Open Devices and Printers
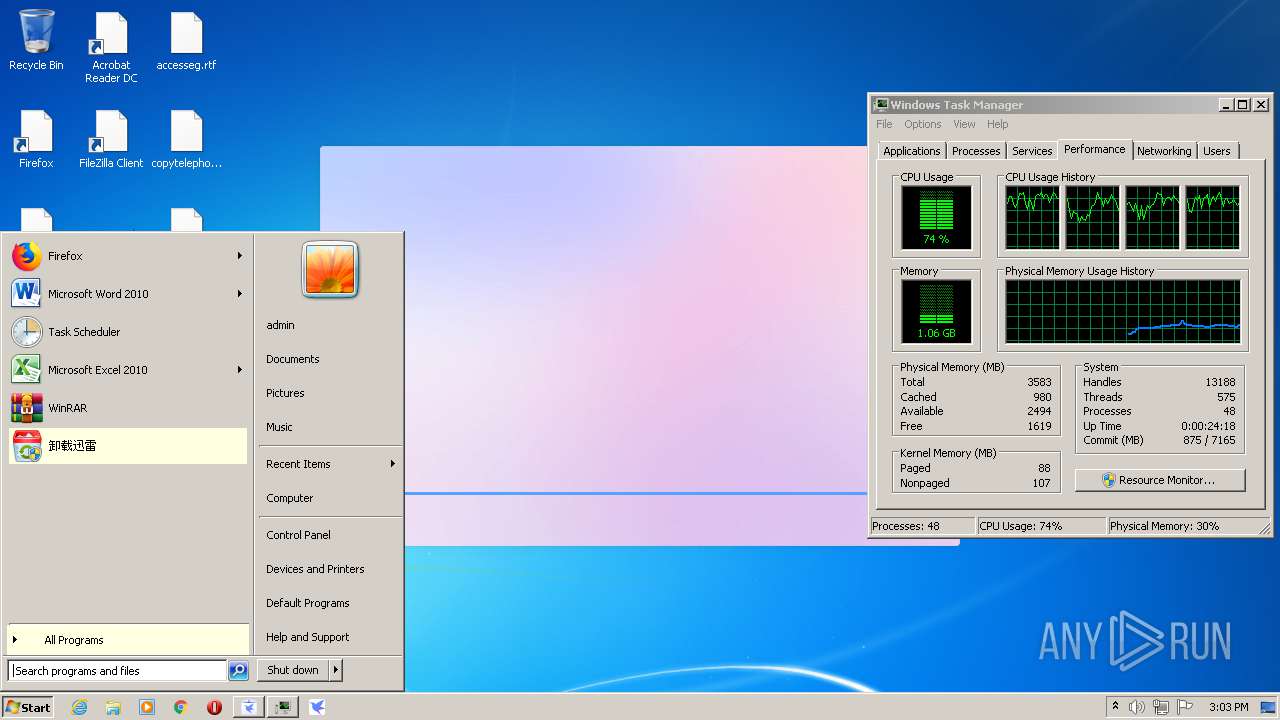 [x=330, y=569]
